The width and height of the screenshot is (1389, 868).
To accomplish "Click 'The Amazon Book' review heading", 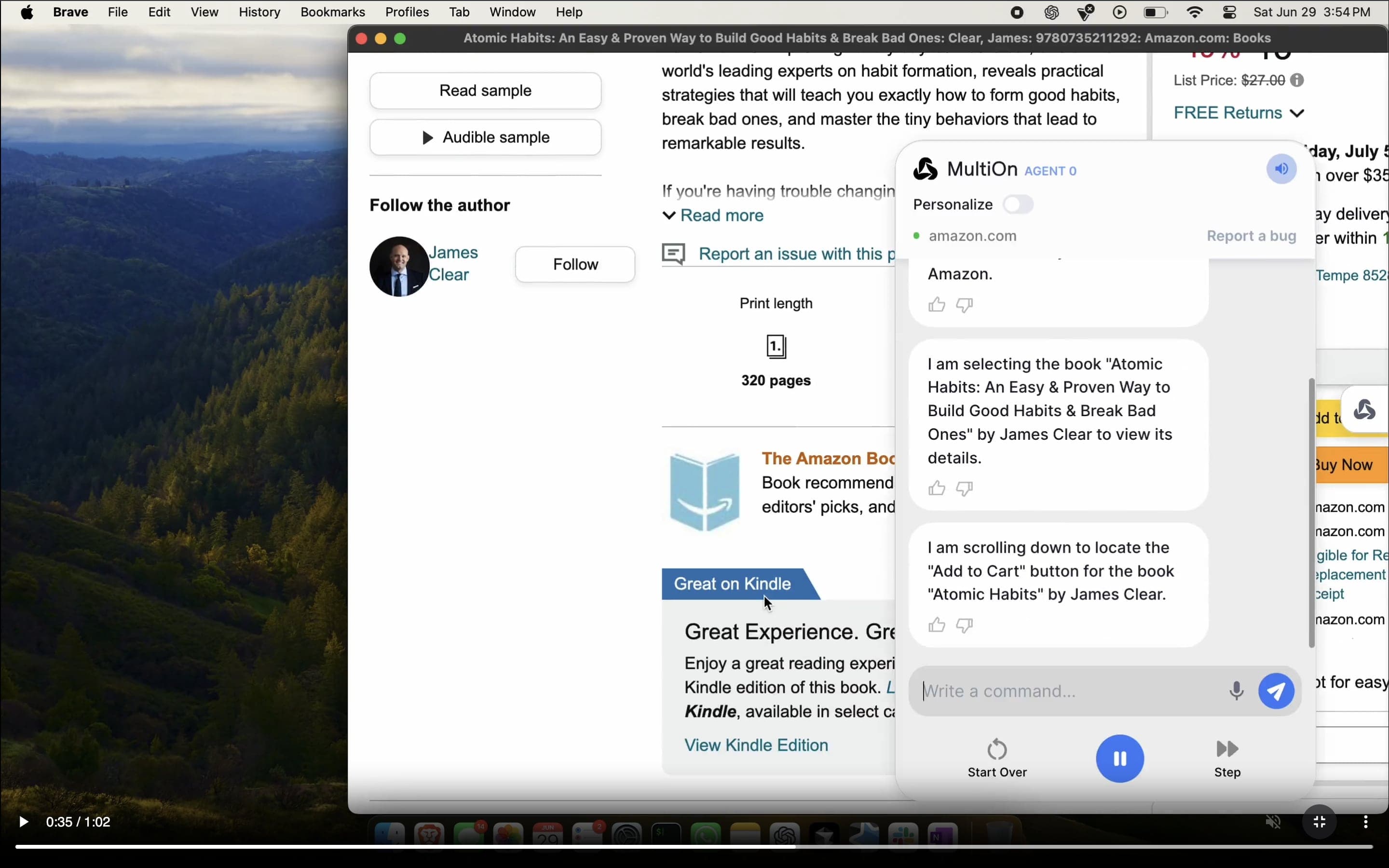I will click(828, 458).
